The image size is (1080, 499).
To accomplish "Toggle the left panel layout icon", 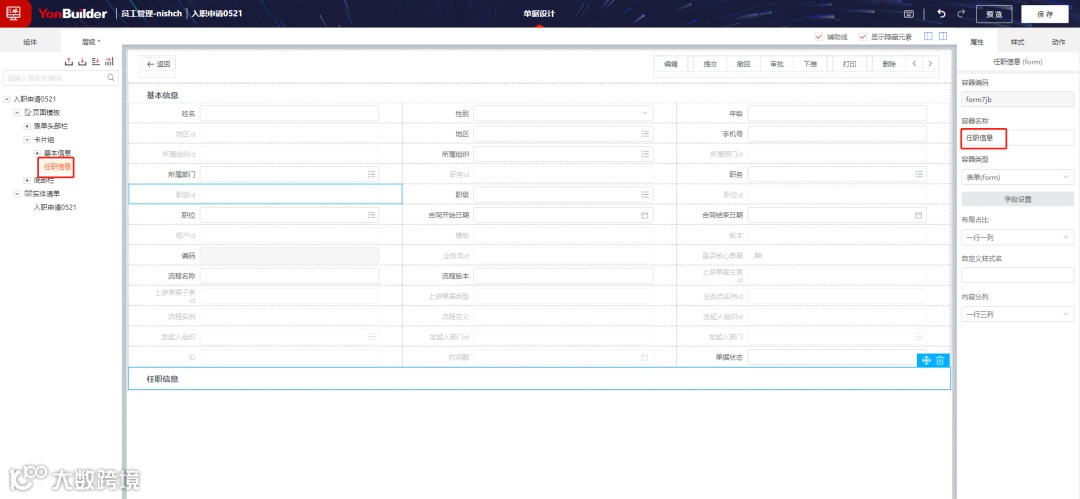I will [928, 37].
